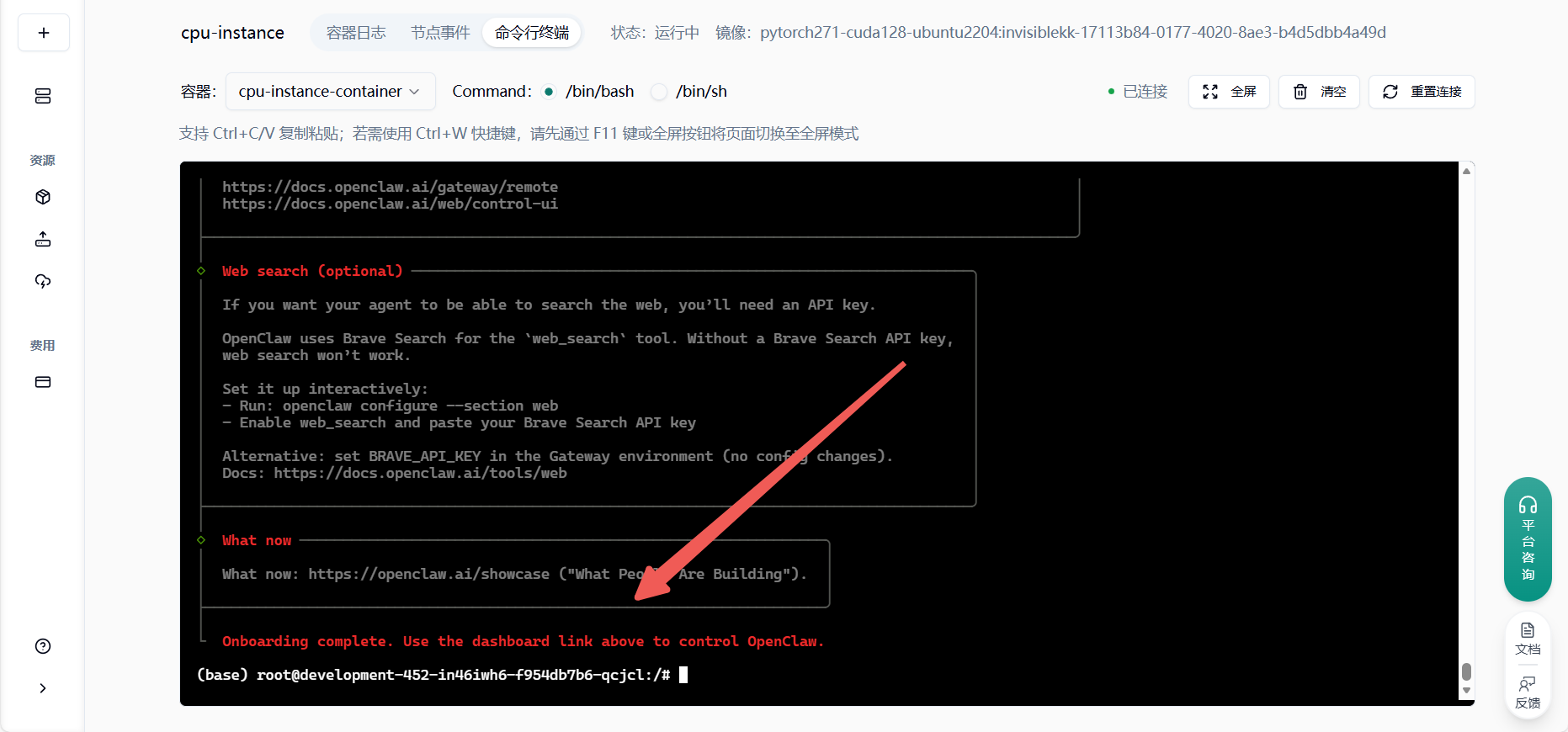The height and width of the screenshot is (732, 1568).
Task: Select the /bin/sh radio button
Action: (659, 92)
